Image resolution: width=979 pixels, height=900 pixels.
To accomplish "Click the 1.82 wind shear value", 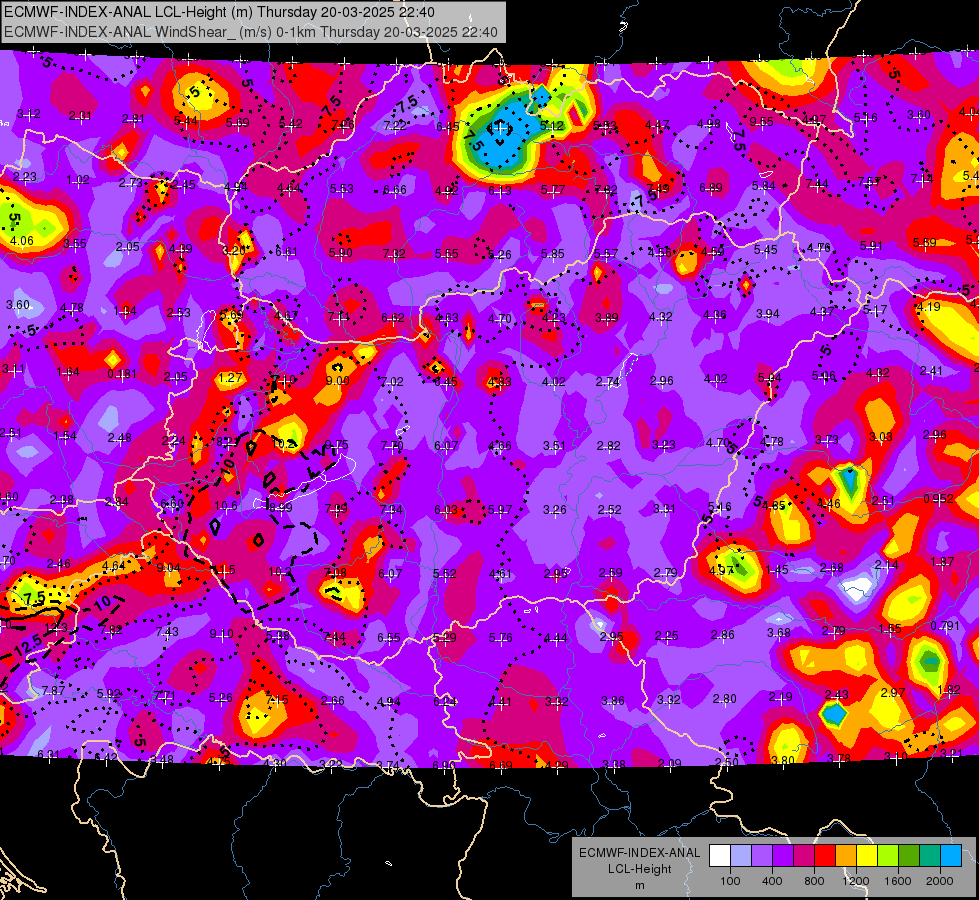I will click(948, 690).
